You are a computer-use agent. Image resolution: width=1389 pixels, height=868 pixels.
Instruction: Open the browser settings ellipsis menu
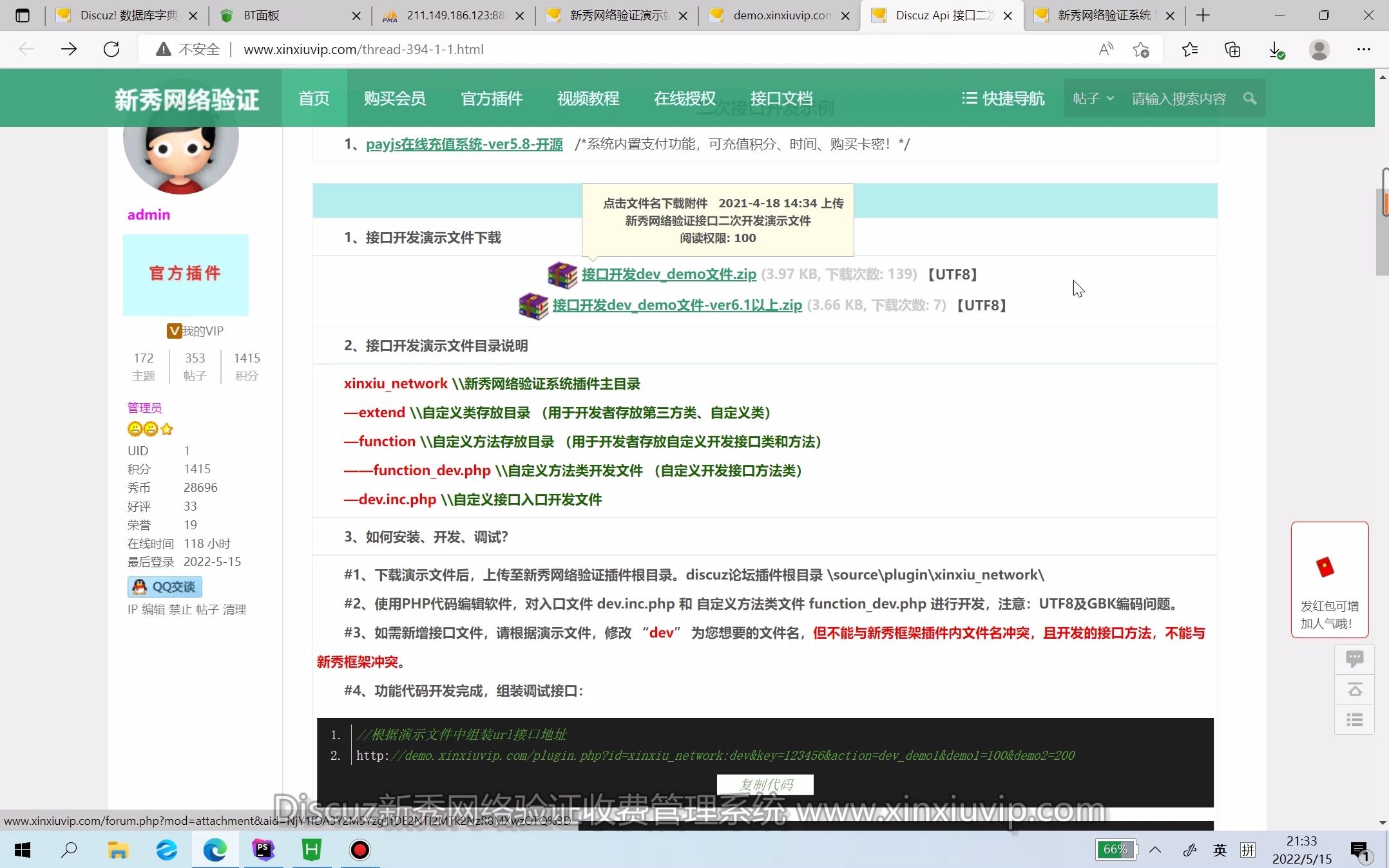[x=1364, y=50]
